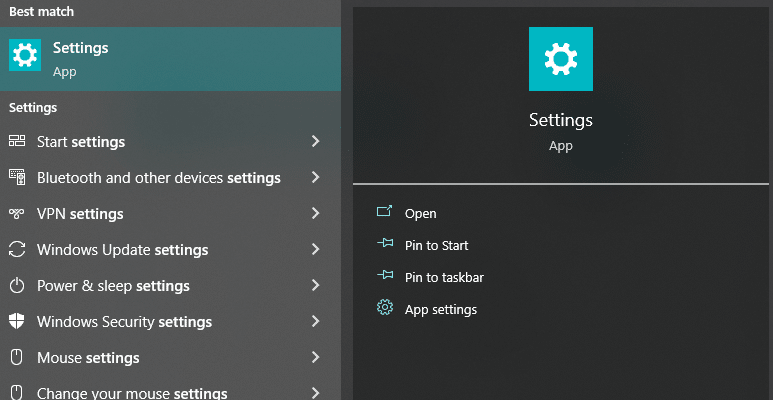
Task: Expand Start settings with its chevron arrow
Action: click(x=316, y=142)
